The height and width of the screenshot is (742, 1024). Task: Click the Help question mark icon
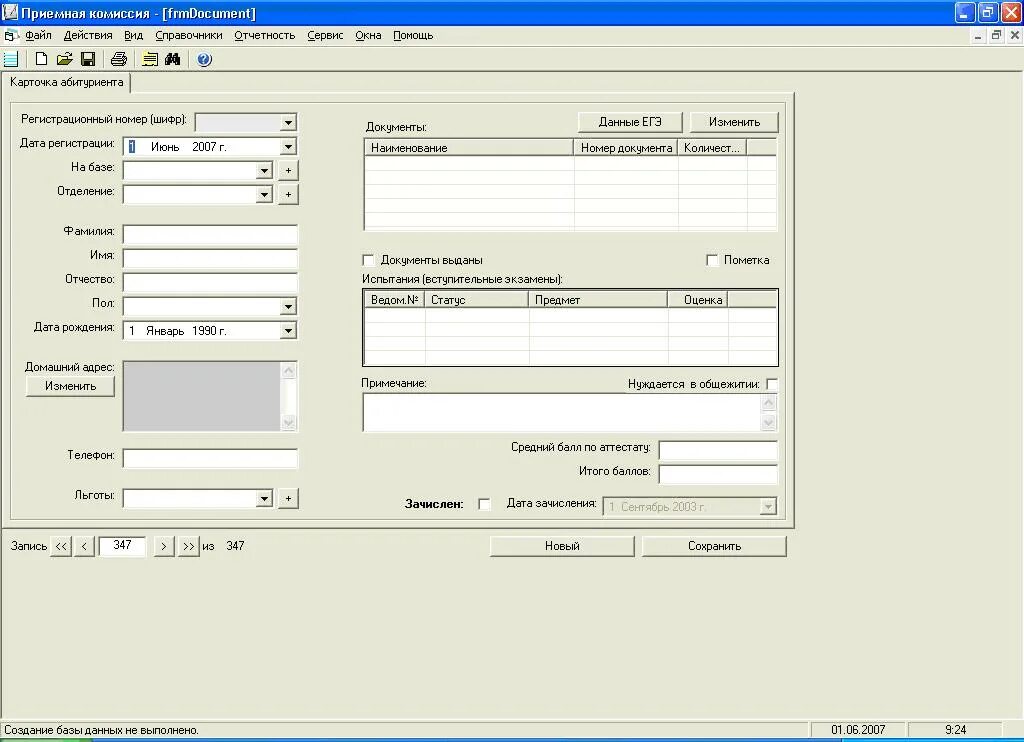click(x=204, y=59)
